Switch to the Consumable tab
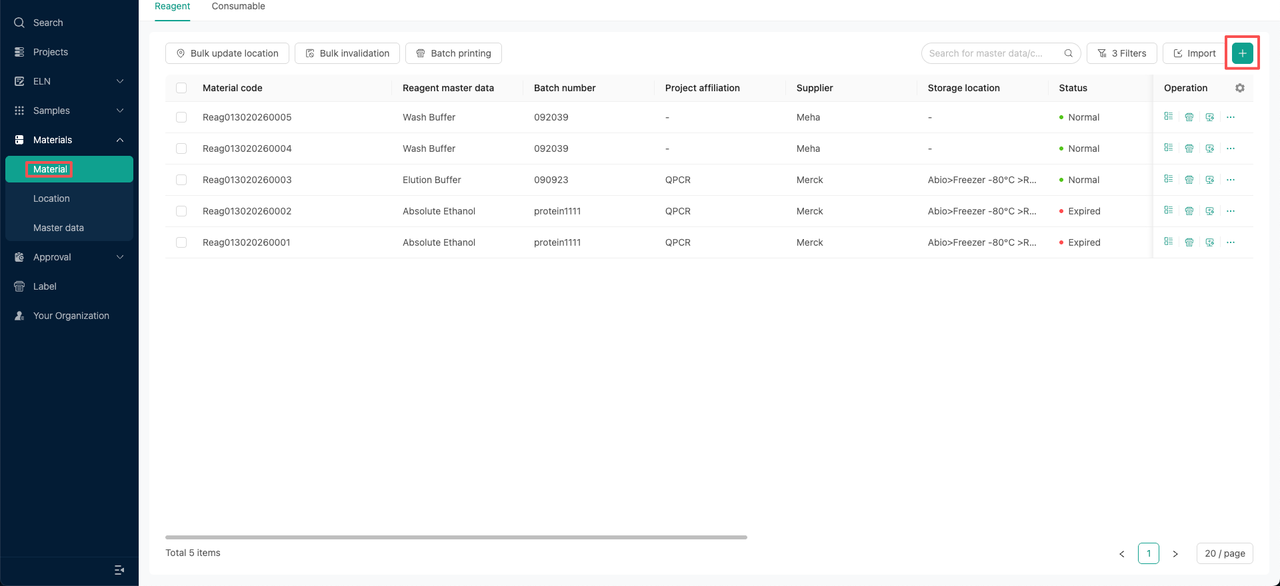Screen dimensions: 1280x586 point(238,7)
